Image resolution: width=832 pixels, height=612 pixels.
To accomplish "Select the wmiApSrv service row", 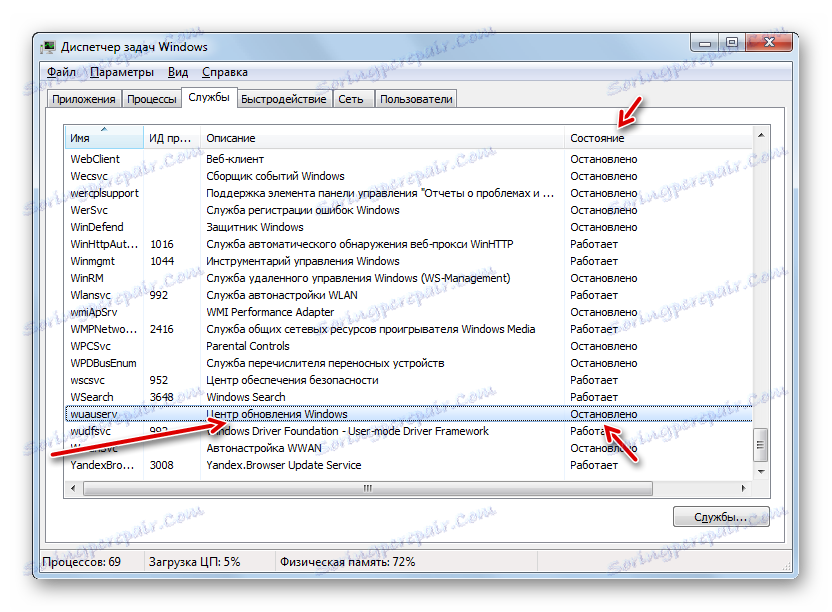I will (x=409, y=312).
